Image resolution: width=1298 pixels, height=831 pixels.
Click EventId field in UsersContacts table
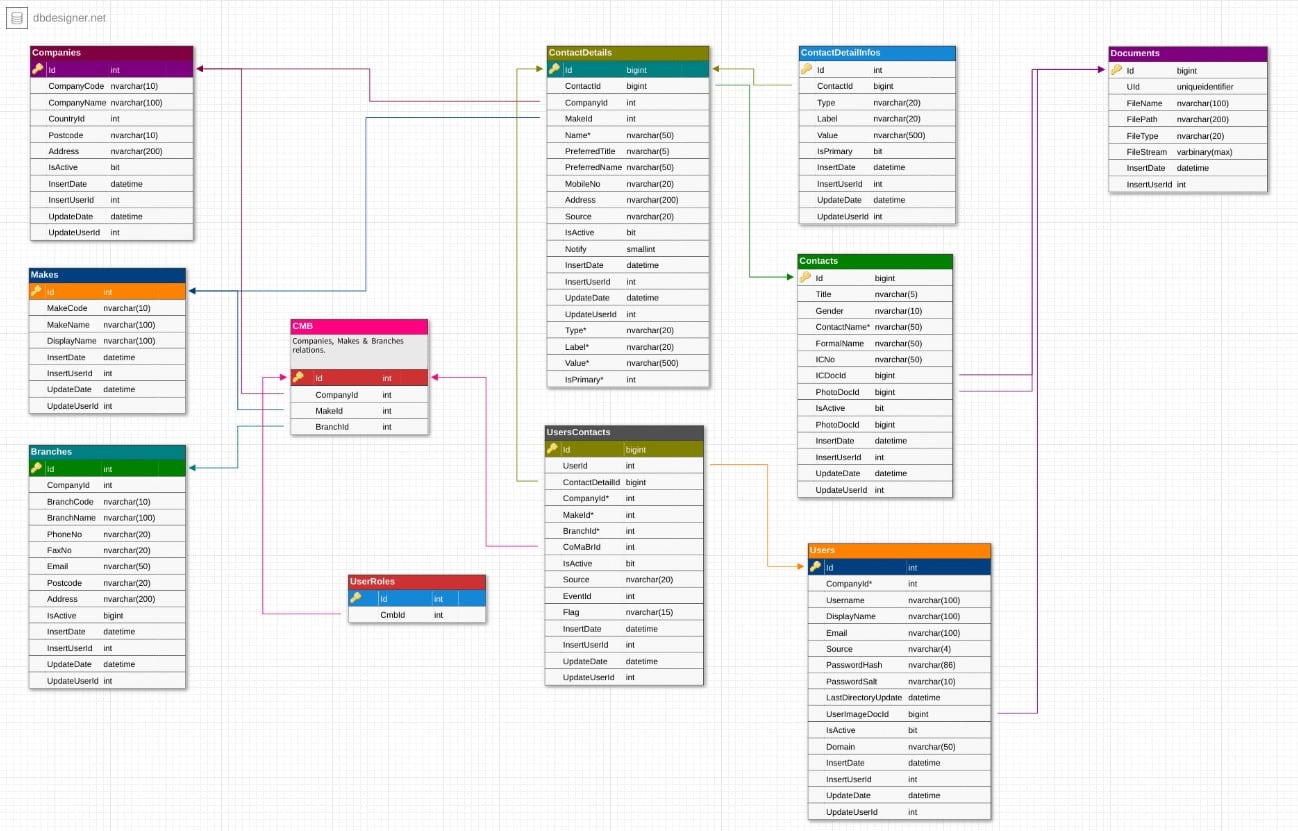click(x=624, y=596)
